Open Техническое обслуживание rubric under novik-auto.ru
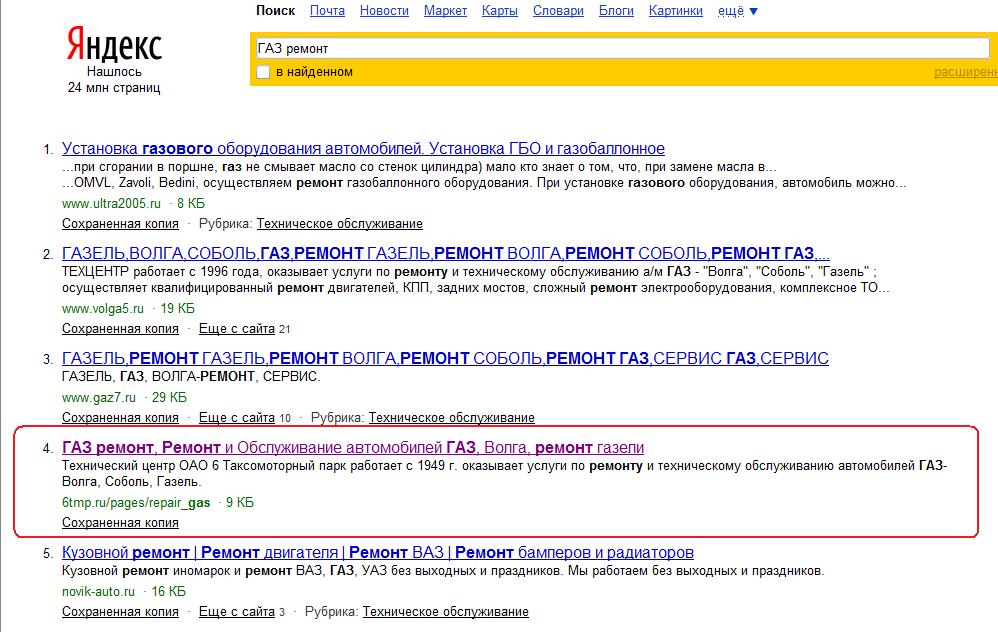The image size is (998, 632). [446, 612]
